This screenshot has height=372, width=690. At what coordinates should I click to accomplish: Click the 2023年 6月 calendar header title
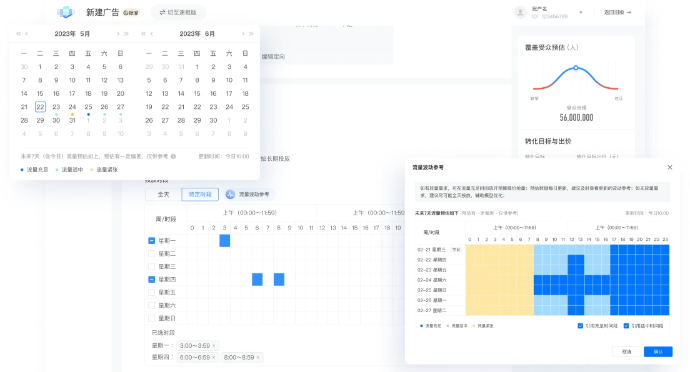[x=197, y=33]
